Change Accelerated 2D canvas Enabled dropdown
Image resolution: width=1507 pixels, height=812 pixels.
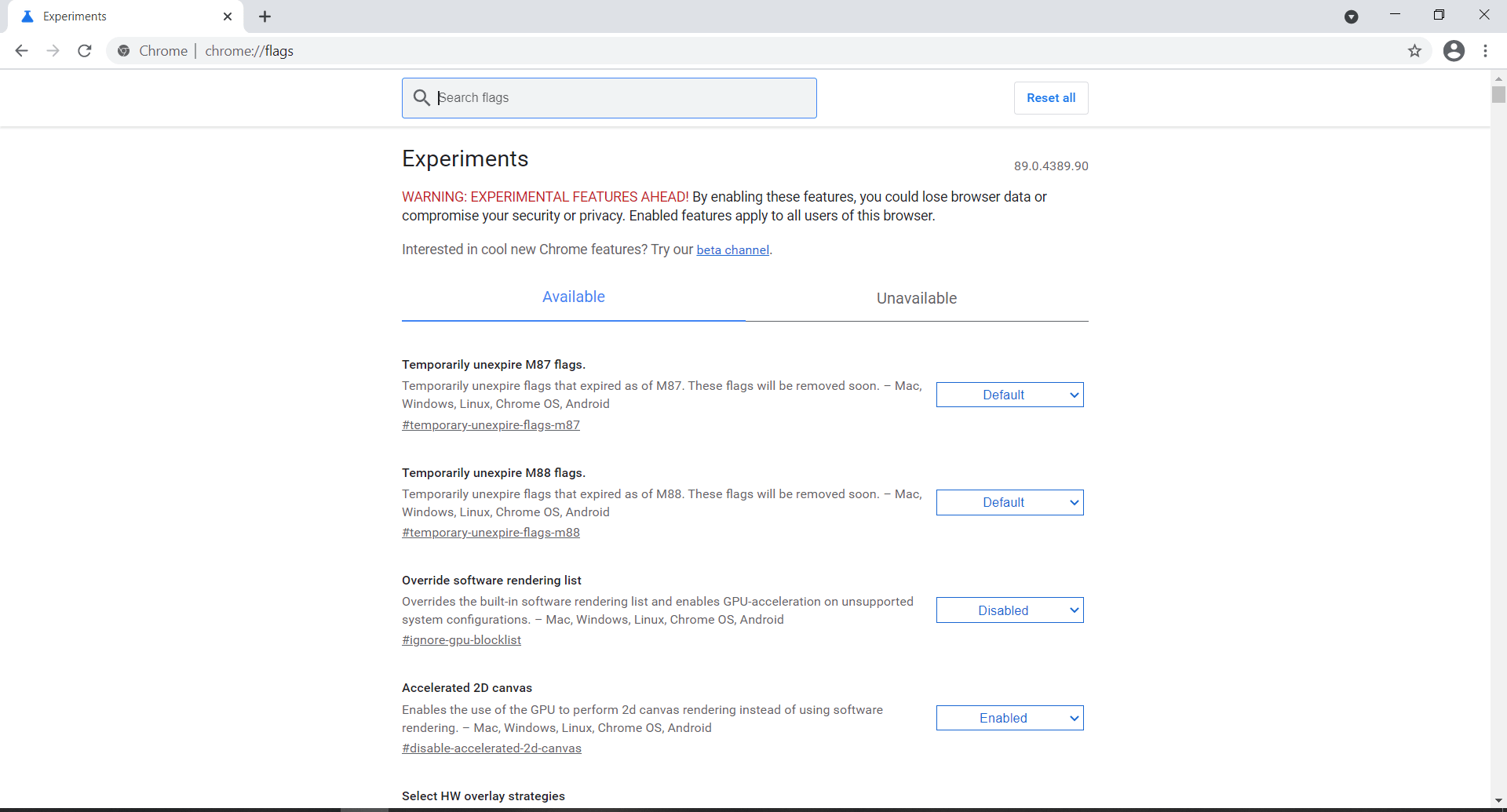pyautogui.click(x=1009, y=718)
